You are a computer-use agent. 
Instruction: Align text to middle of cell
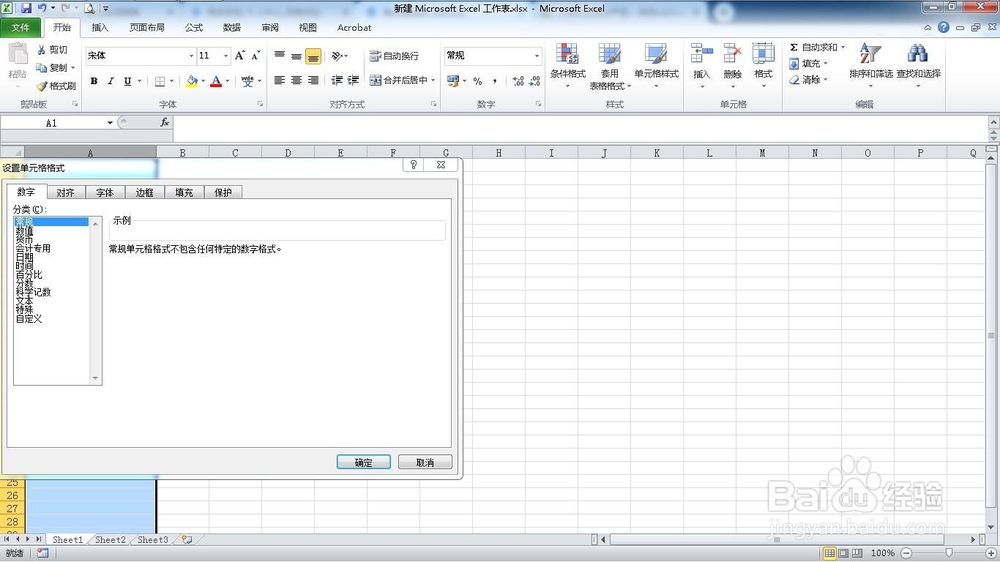pyautogui.click(x=296, y=56)
